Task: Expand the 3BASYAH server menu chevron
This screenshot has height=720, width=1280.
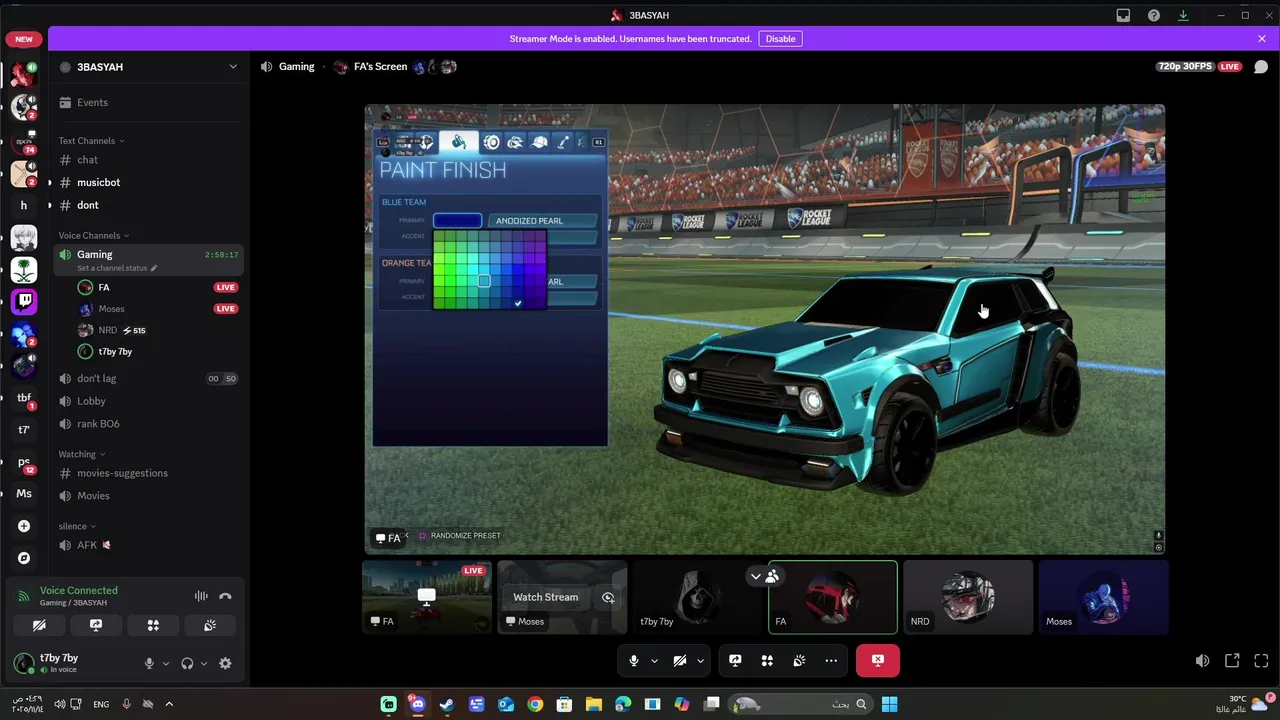Action: pyautogui.click(x=233, y=67)
